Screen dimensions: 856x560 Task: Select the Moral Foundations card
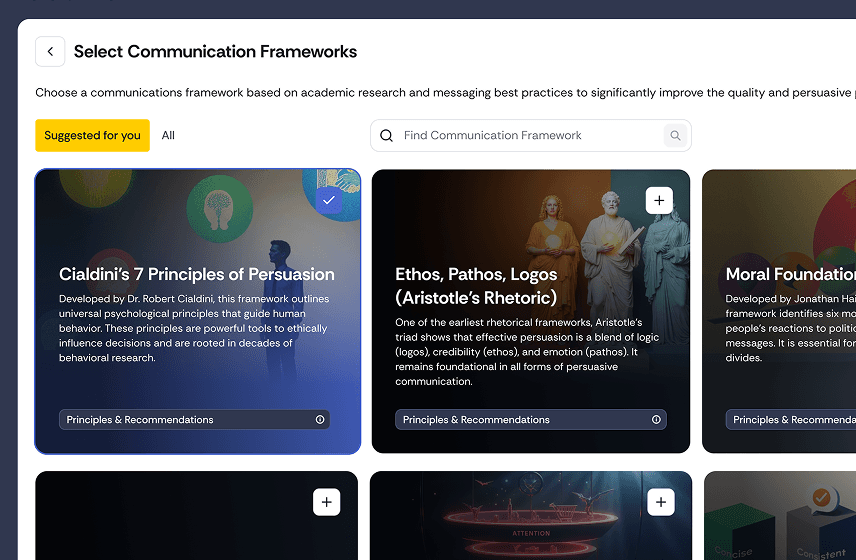pyautogui.click(x=779, y=312)
